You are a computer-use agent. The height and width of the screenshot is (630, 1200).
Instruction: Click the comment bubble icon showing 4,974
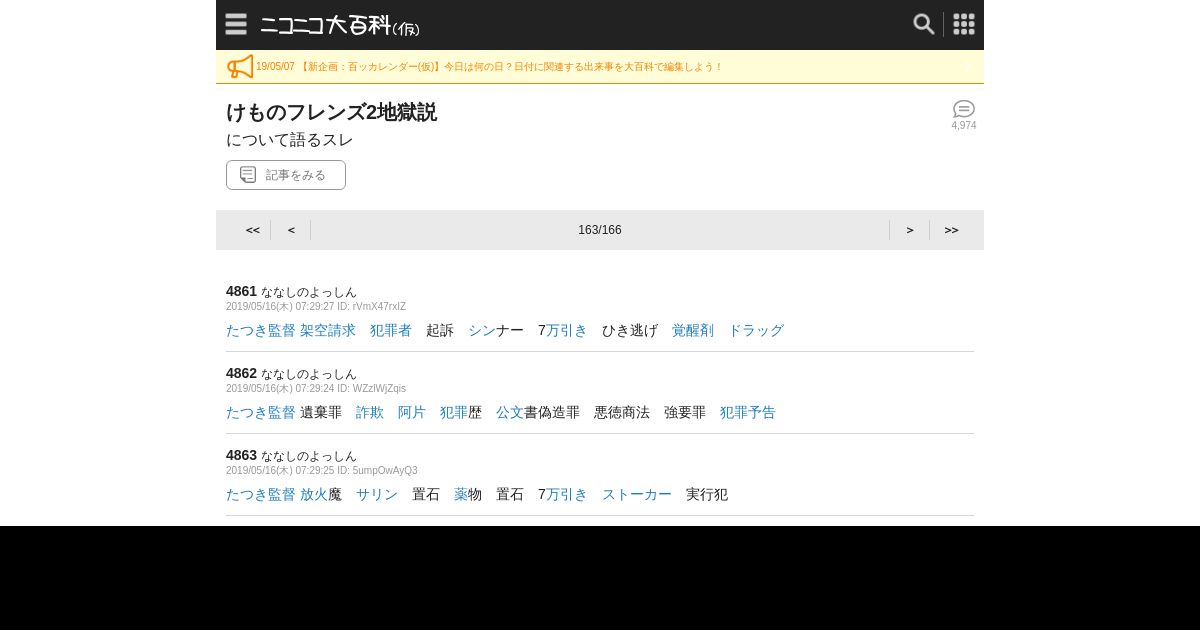964,115
